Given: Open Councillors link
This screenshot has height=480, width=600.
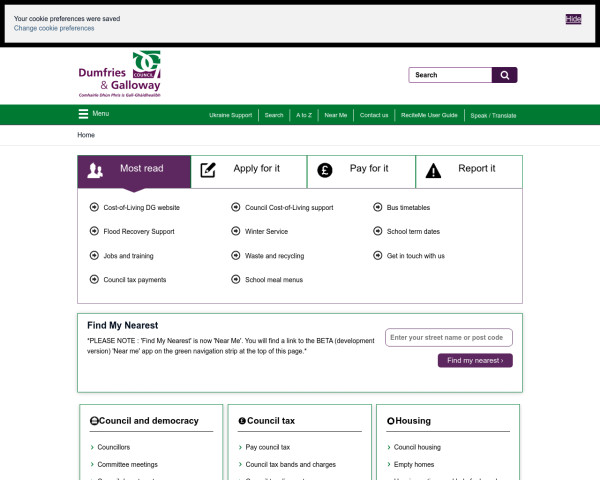Looking at the screenshot, I should [114, 447].
